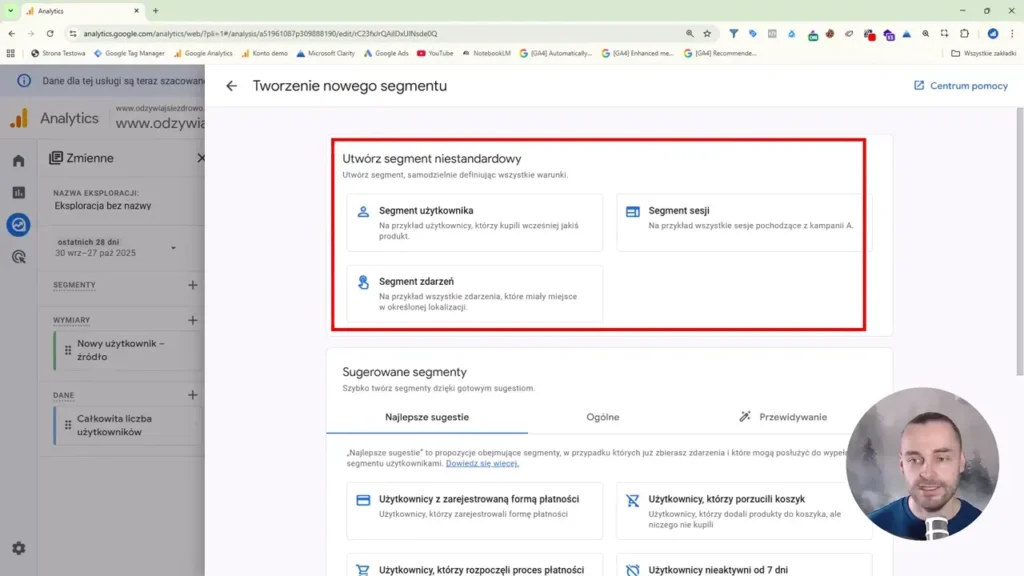The height and width of the screenshot is (576, 1024).
Task: Open Google Analytics bookmark
Action: pyautogui.click(x=203, y=54)
